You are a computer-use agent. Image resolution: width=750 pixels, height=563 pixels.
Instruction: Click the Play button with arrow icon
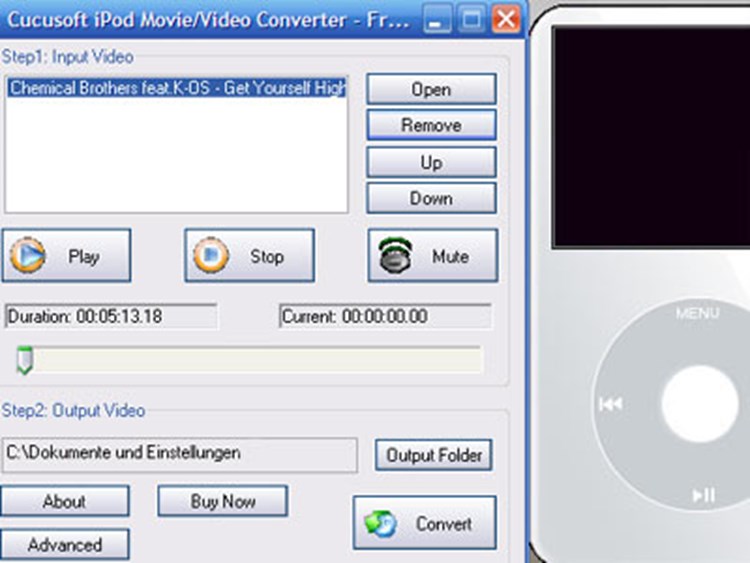point(66,255)
